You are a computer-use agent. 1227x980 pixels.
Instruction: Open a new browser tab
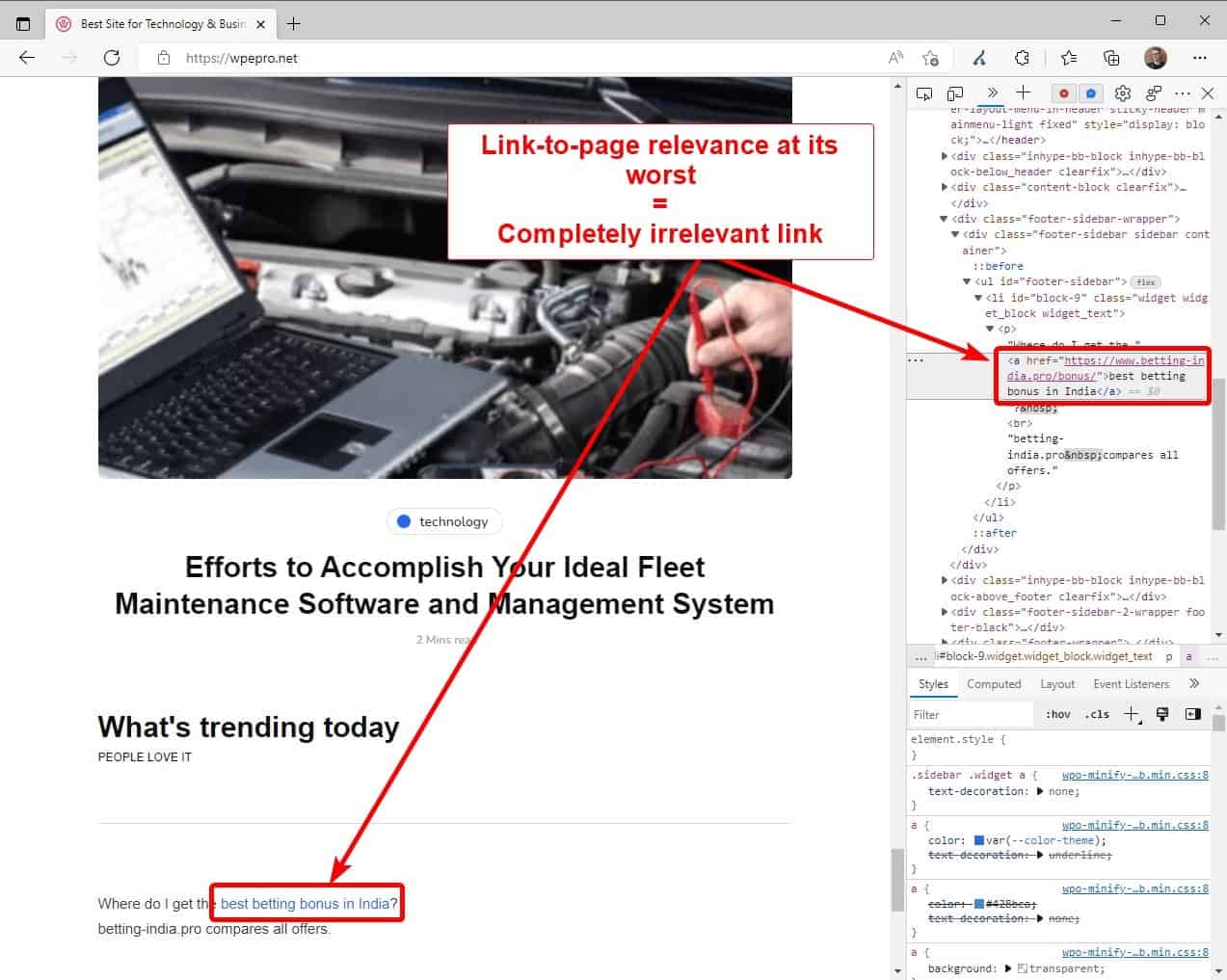(x=294, y=24)
